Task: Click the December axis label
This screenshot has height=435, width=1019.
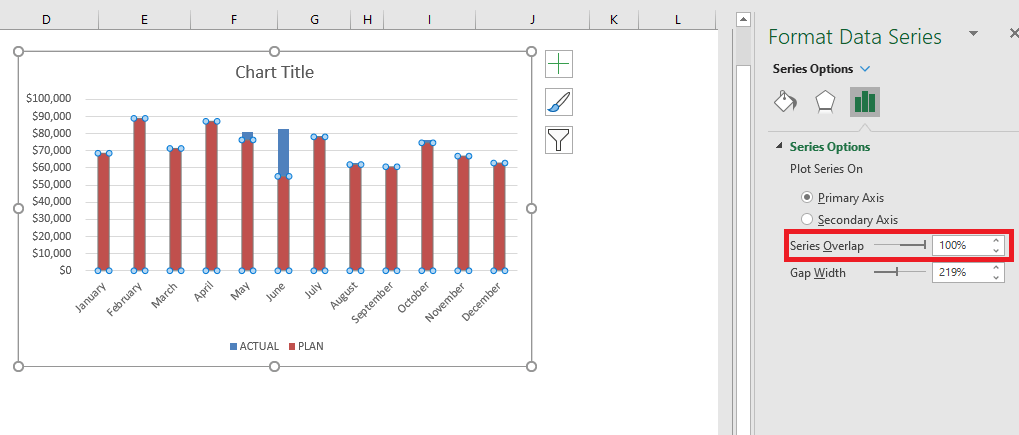Action: coord(484,302)
